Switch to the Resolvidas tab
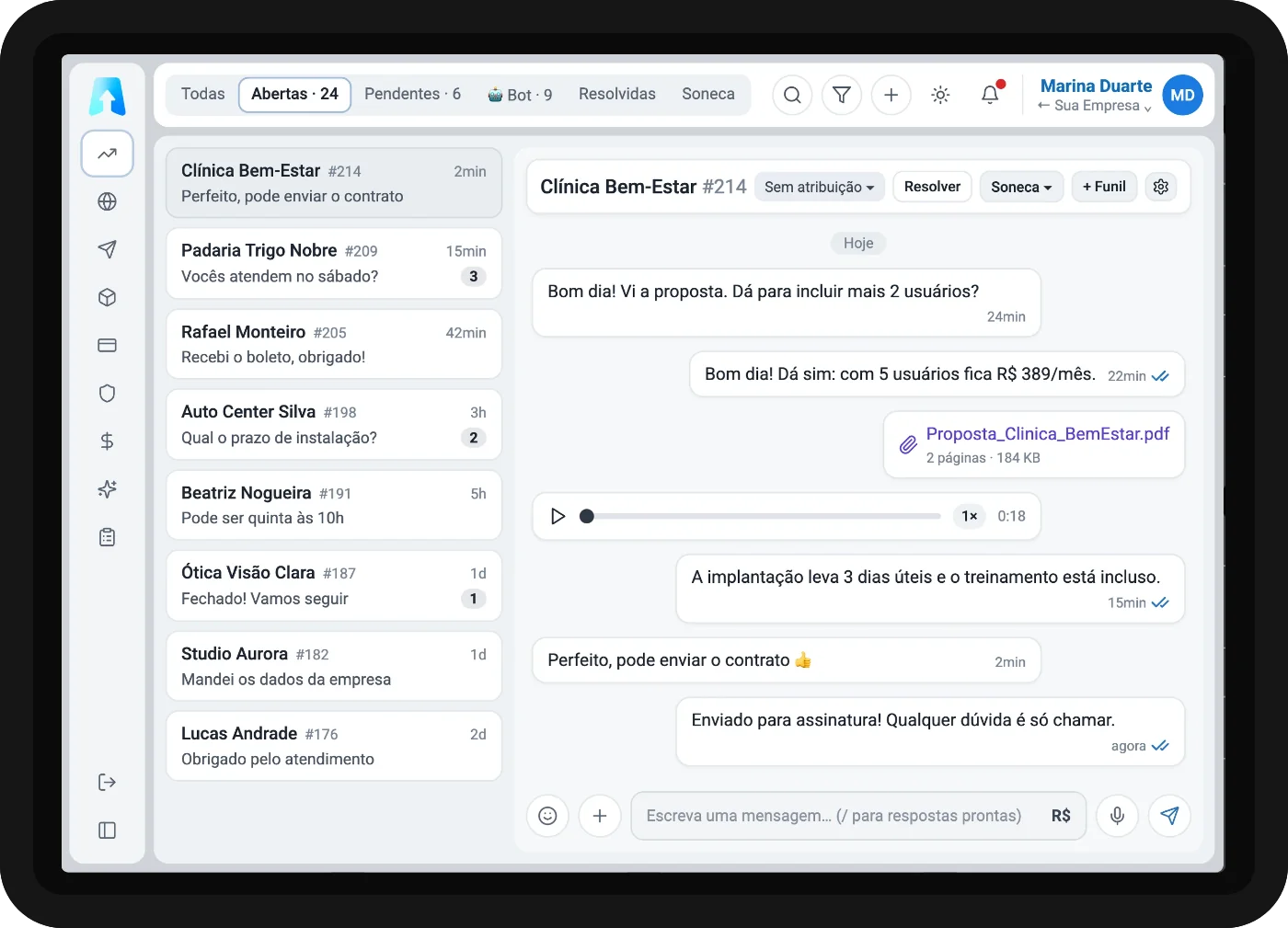The height and width of the screenshot is (928, 1288). coord(617,94)
